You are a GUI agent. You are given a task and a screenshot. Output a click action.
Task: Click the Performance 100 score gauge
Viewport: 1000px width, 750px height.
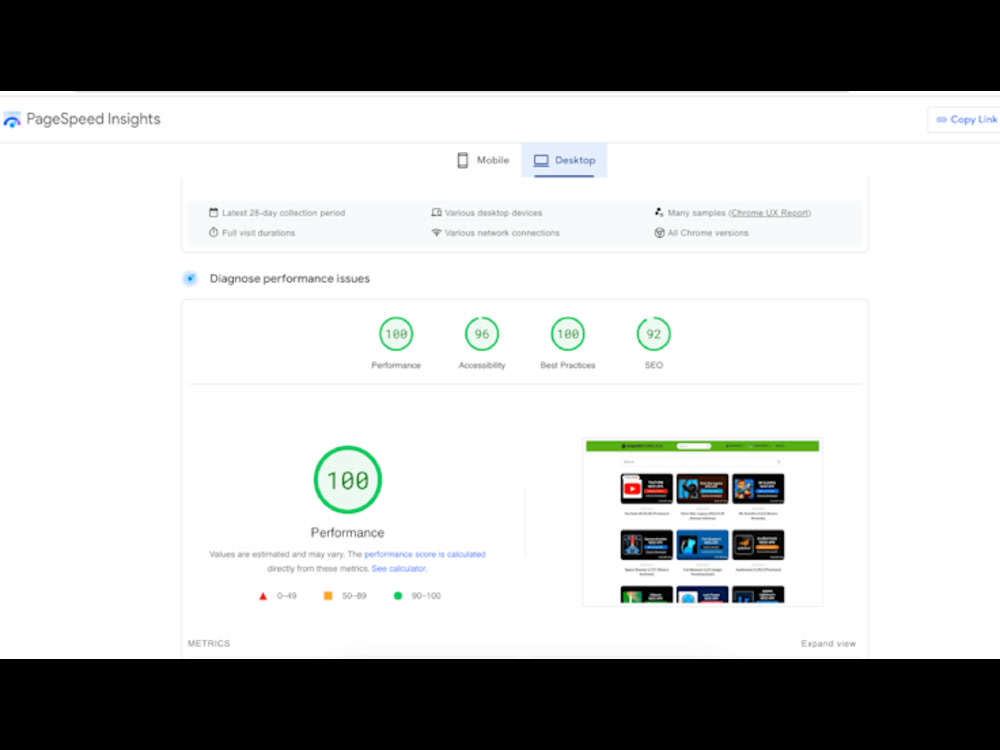pos(347,479)
